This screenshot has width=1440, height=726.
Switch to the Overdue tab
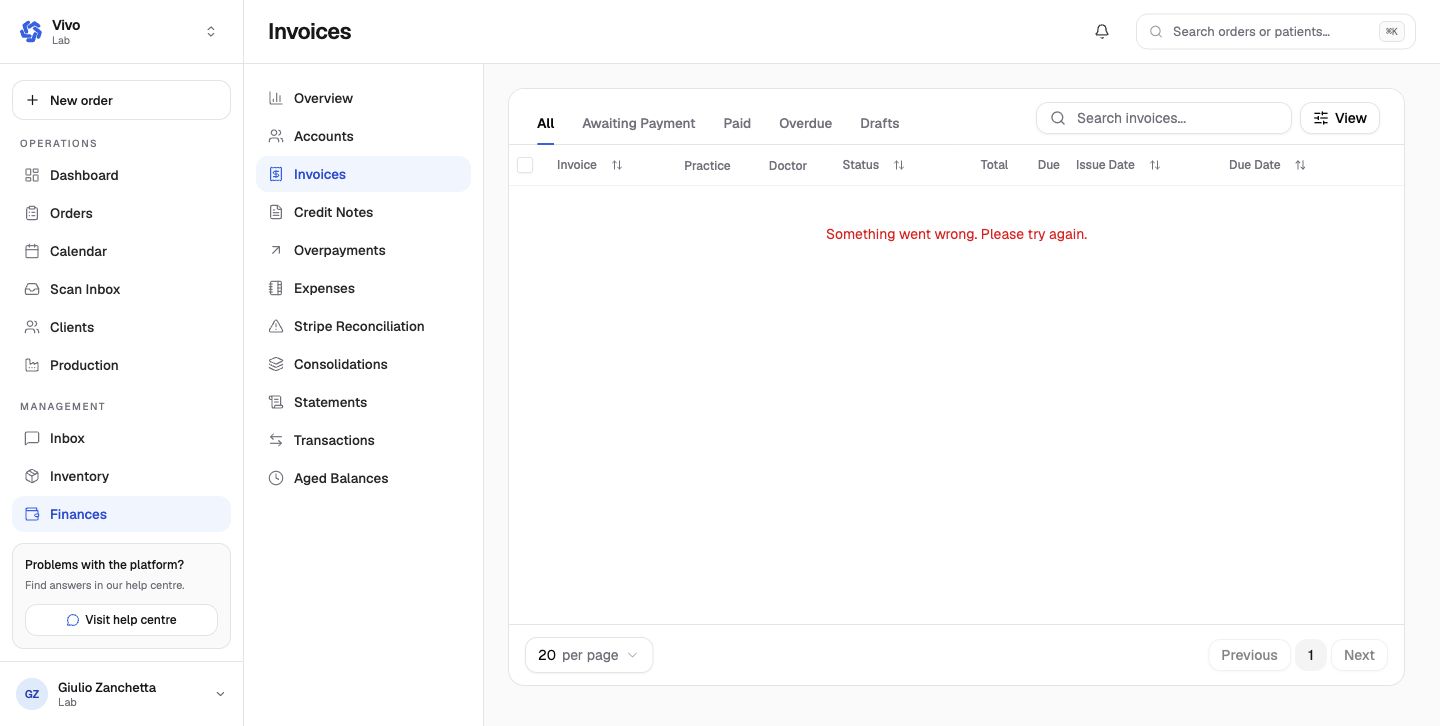coord(805,123)
